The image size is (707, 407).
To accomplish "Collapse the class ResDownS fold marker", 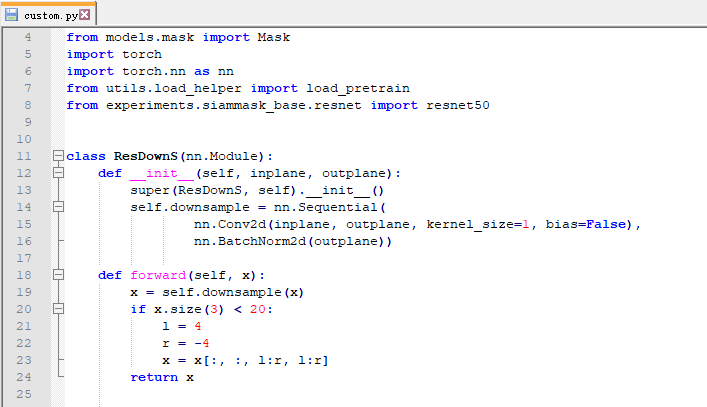I will click(x=58, y=156).
